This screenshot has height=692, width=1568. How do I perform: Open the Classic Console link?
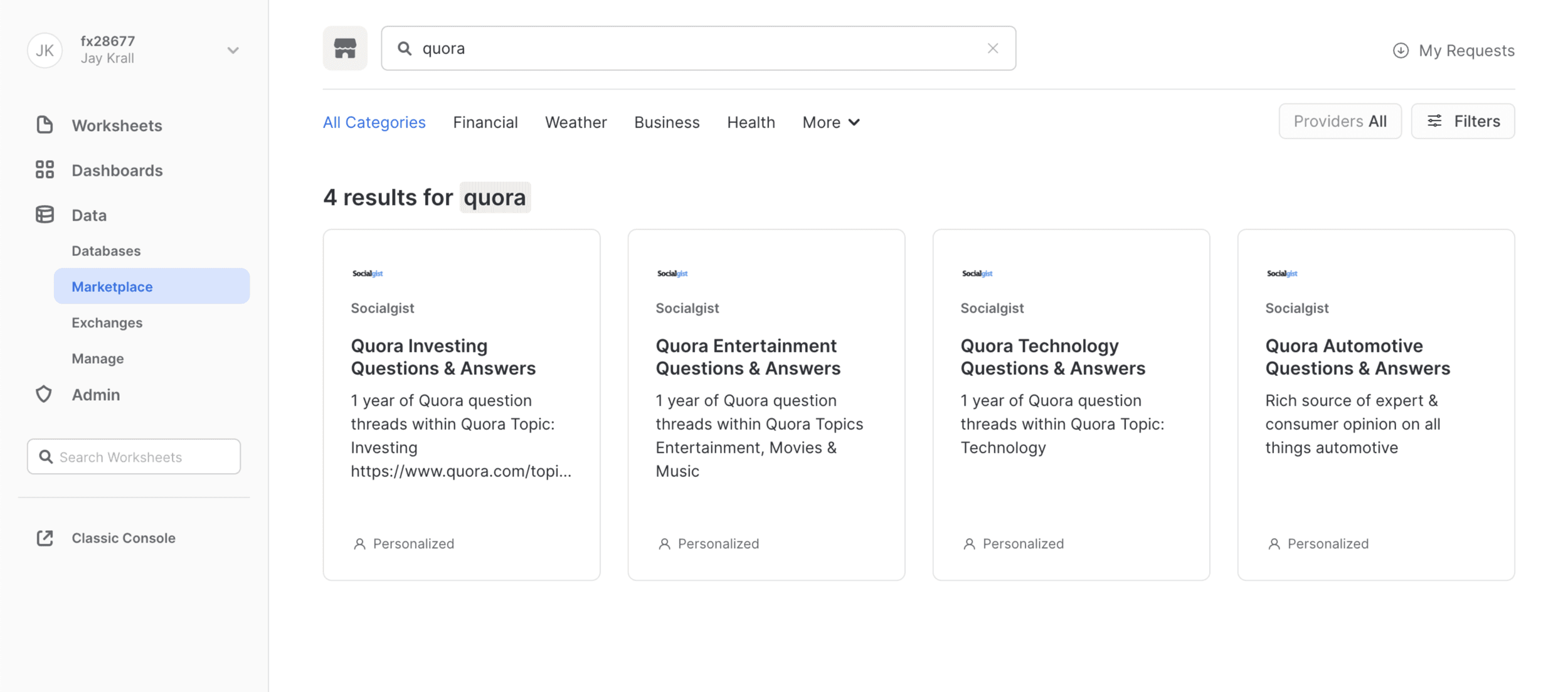(123, 538)
